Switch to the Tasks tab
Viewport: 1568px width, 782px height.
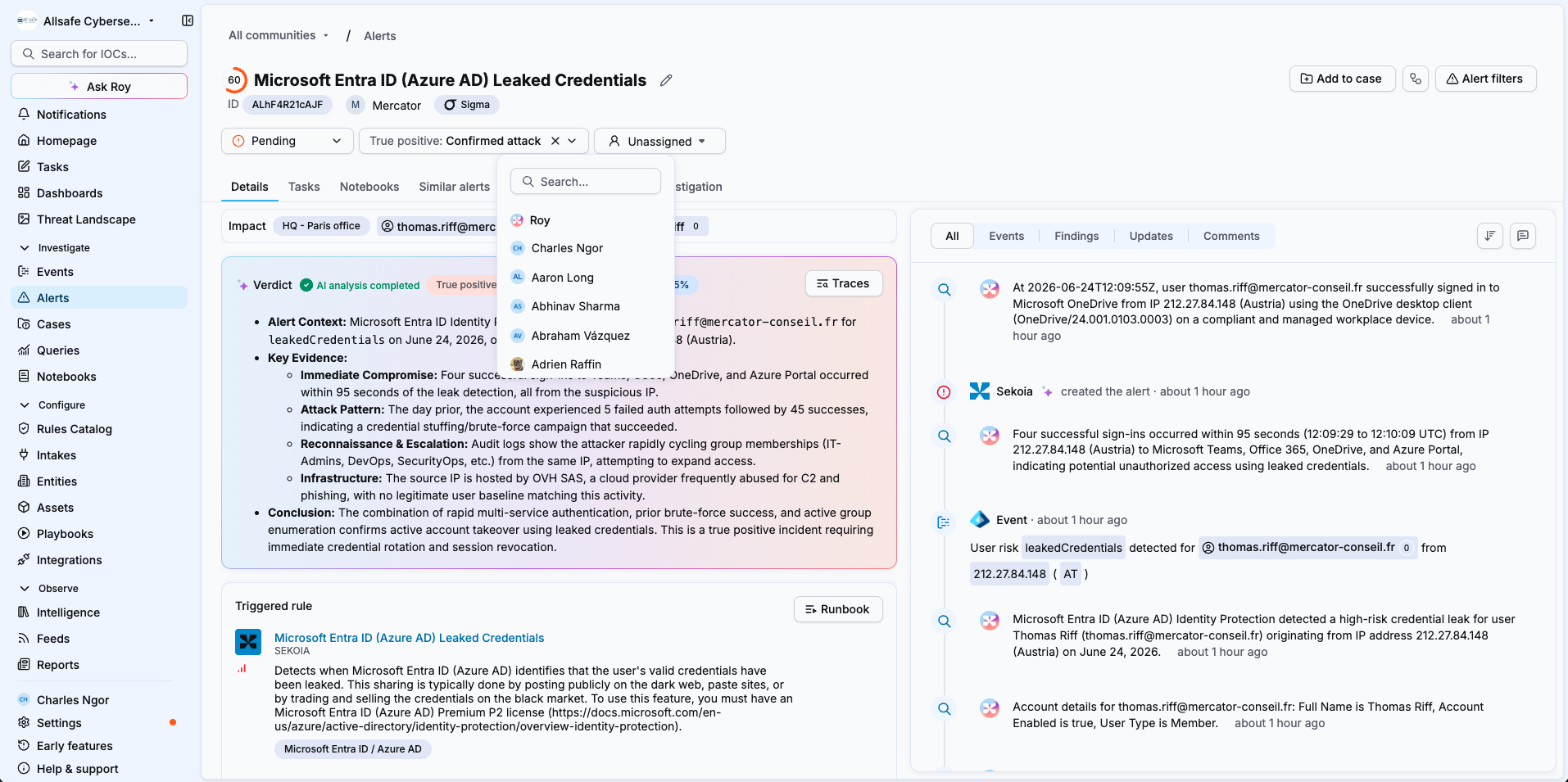tap(304, 187)
